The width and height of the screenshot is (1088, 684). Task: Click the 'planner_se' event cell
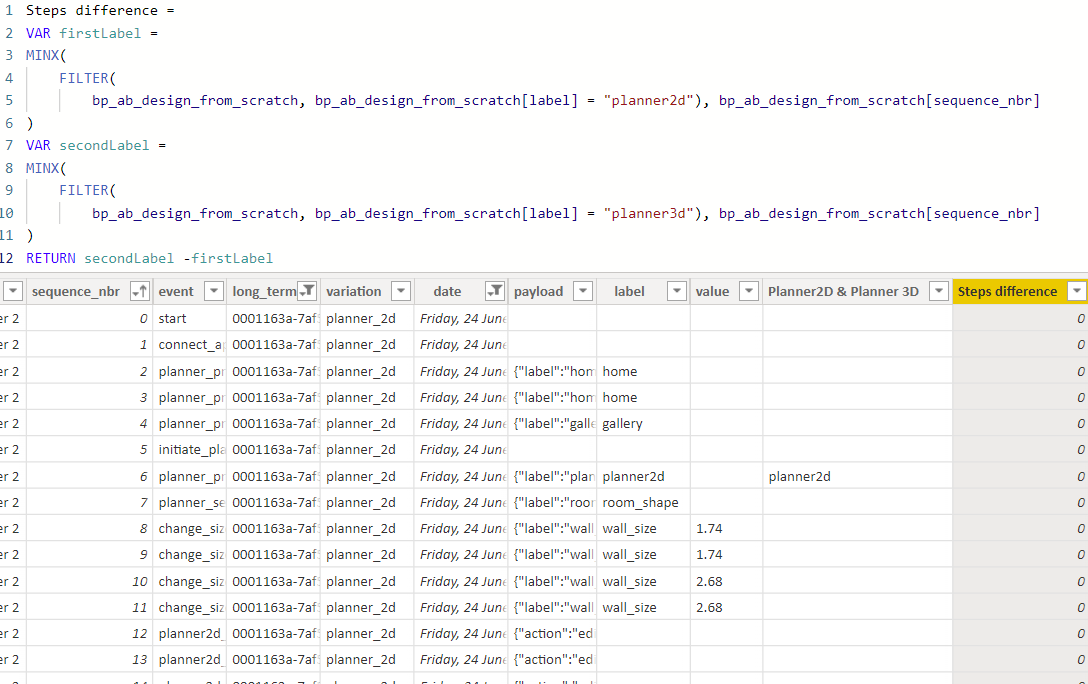coord(190,502)
